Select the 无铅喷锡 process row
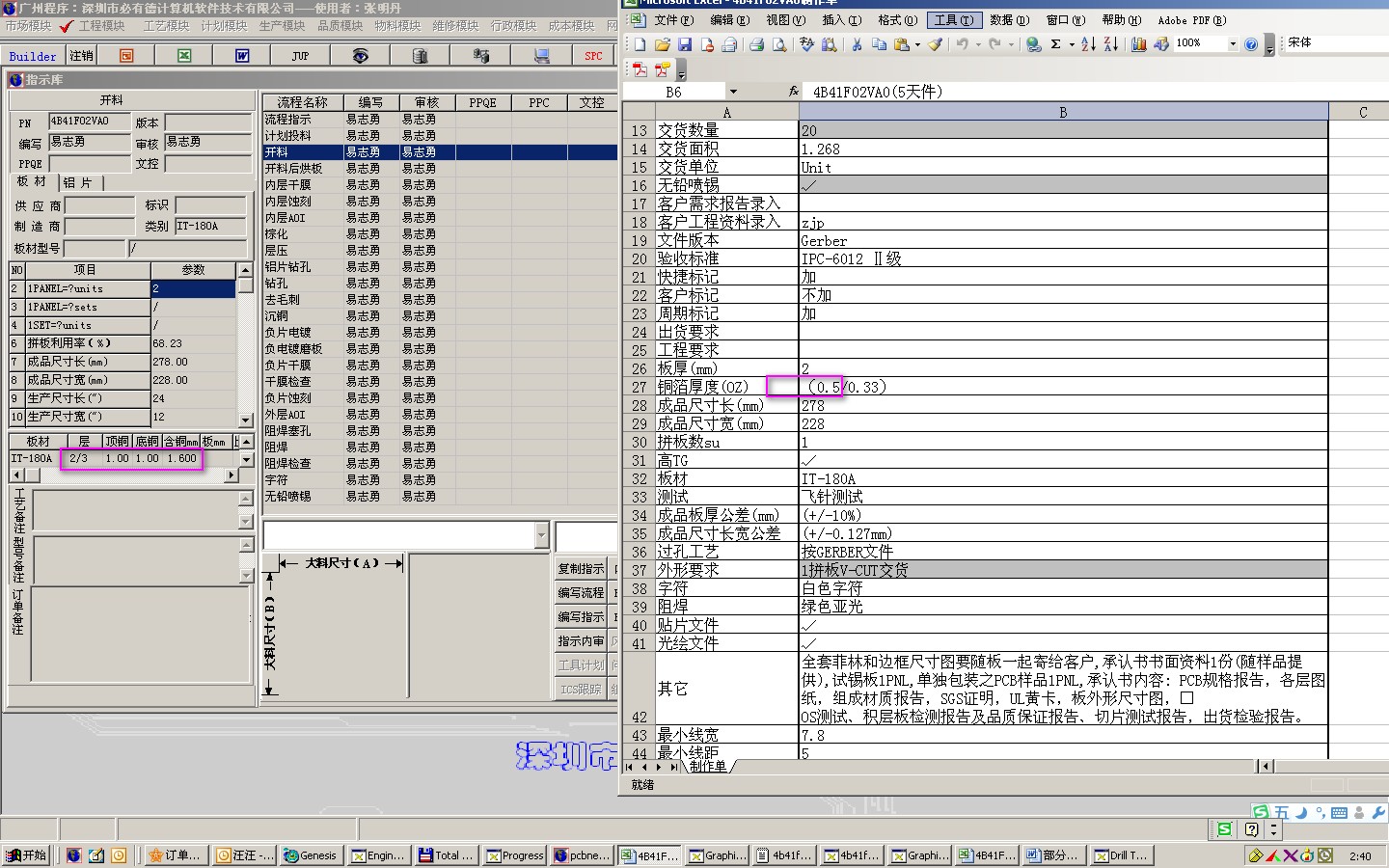1389x868 pixels. pyautogui.click(x=440, y=496)
